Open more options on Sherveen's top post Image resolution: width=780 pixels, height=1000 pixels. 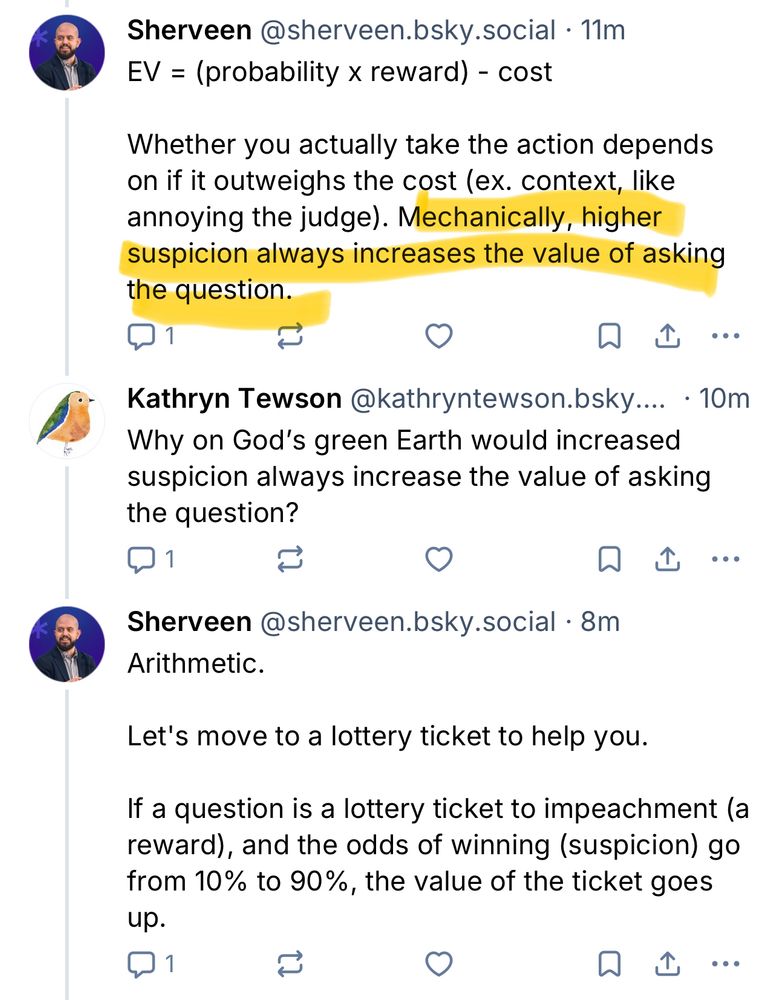[x=724, y=335]
